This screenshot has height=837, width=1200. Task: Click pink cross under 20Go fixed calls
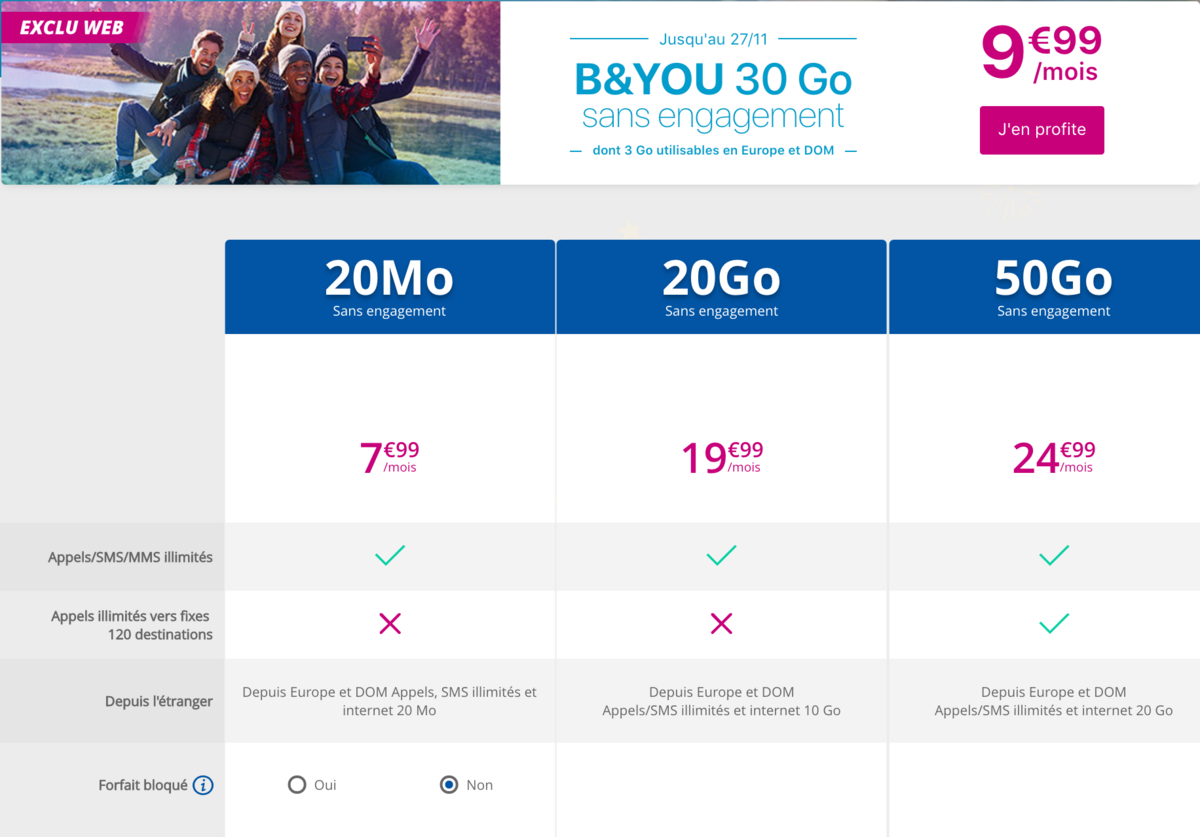(721, 624)
